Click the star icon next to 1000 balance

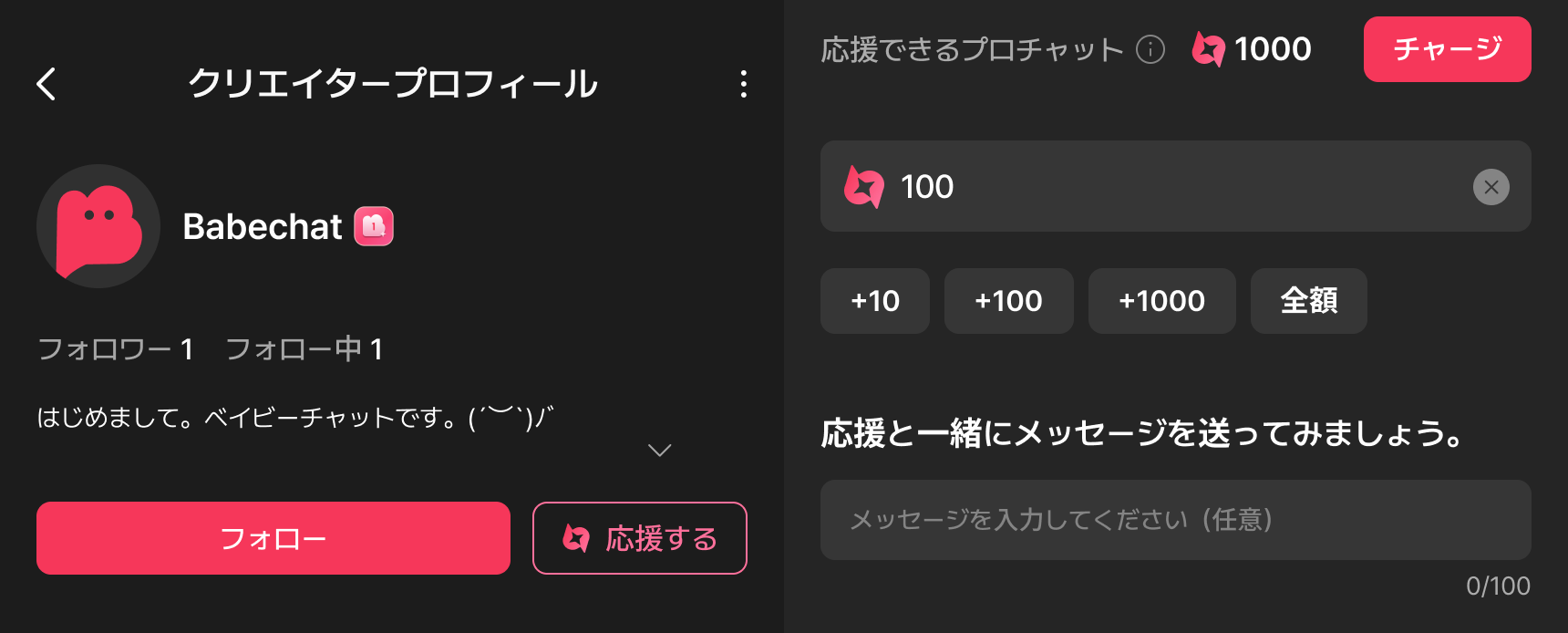pos(1209,49)
